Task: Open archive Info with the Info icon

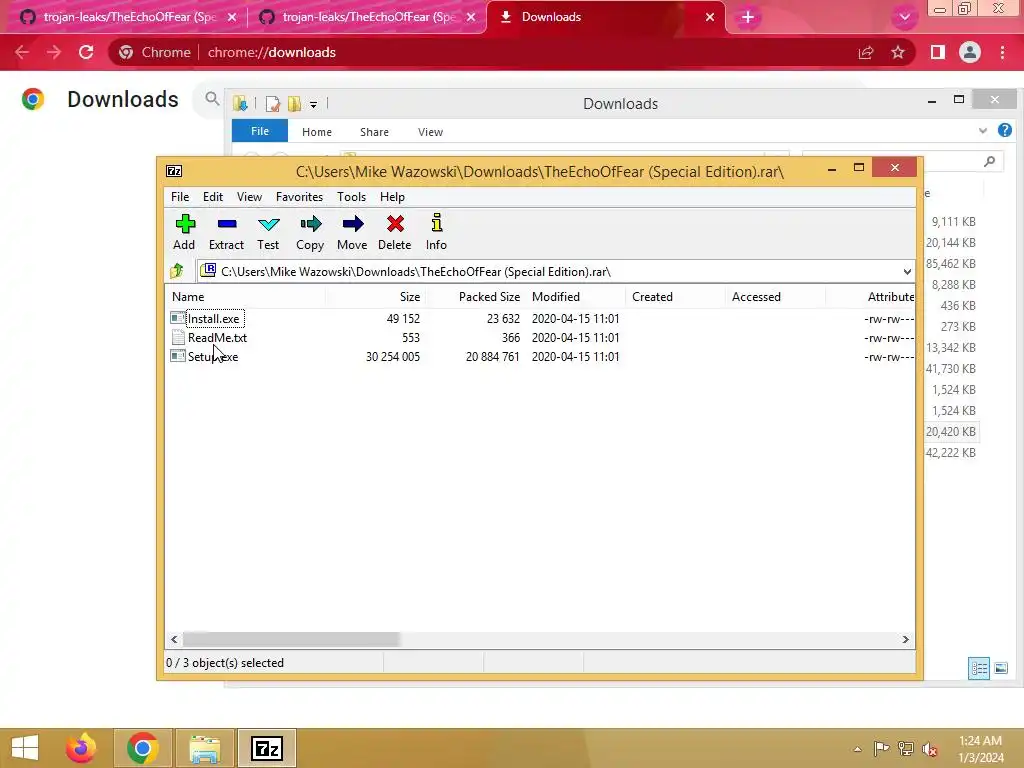Action: pos(436,232)
